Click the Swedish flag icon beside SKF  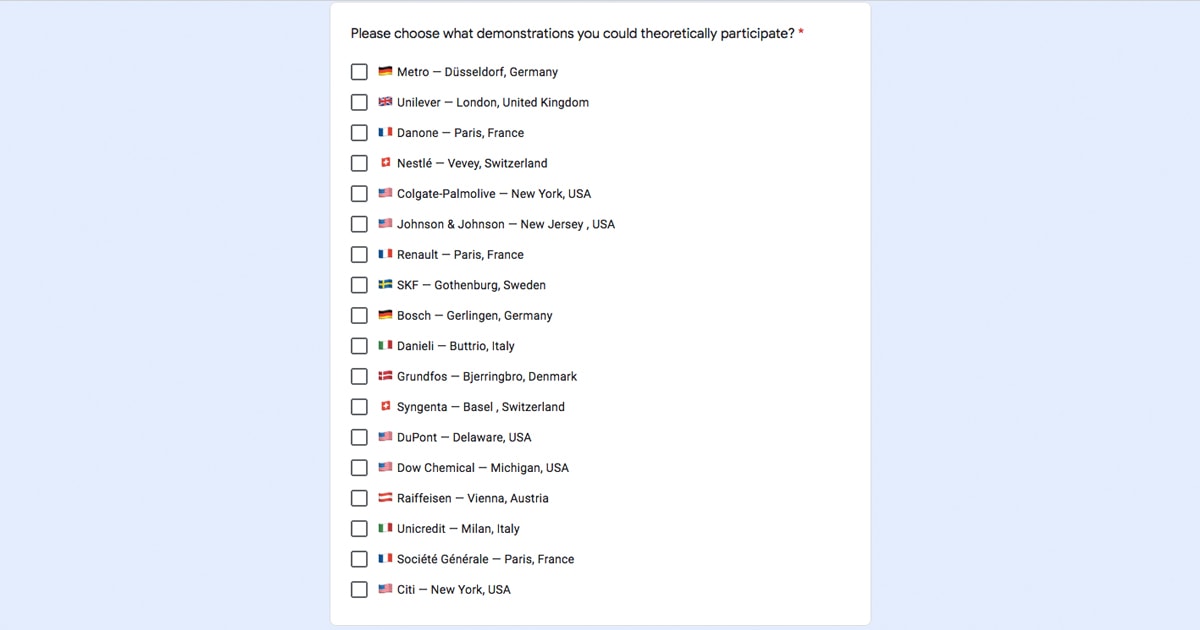tap(385, 285)
